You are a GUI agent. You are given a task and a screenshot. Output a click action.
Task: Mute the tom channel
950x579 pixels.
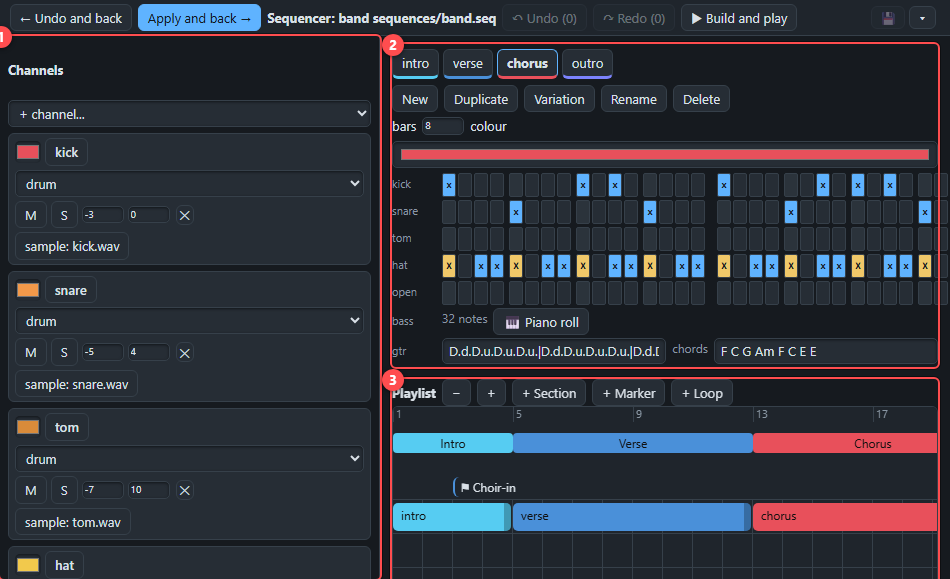point(31,490)
